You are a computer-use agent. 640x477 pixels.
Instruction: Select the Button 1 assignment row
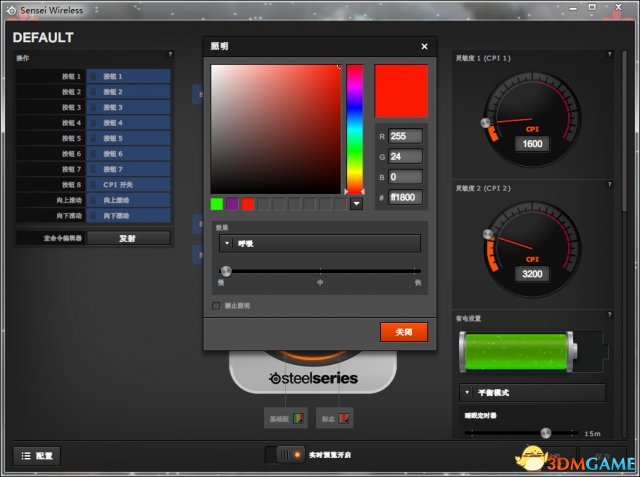click(x=128, y=76)
